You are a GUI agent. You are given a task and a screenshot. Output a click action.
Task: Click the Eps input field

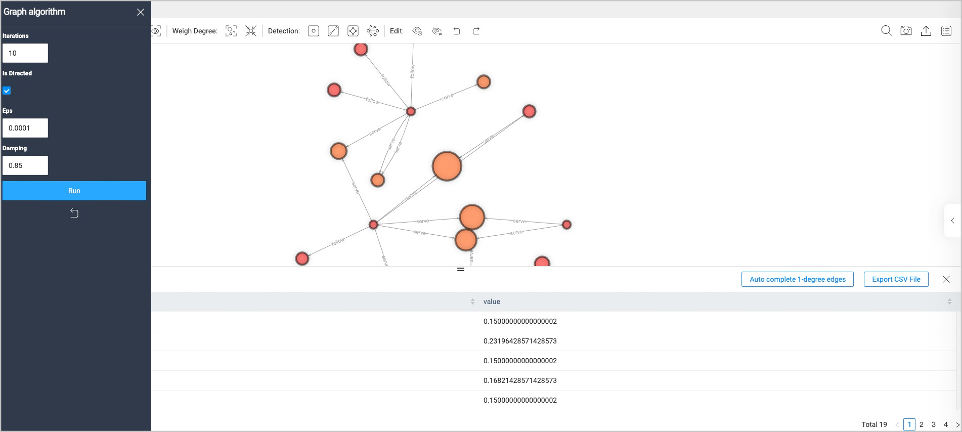click(x=25, y=128)
